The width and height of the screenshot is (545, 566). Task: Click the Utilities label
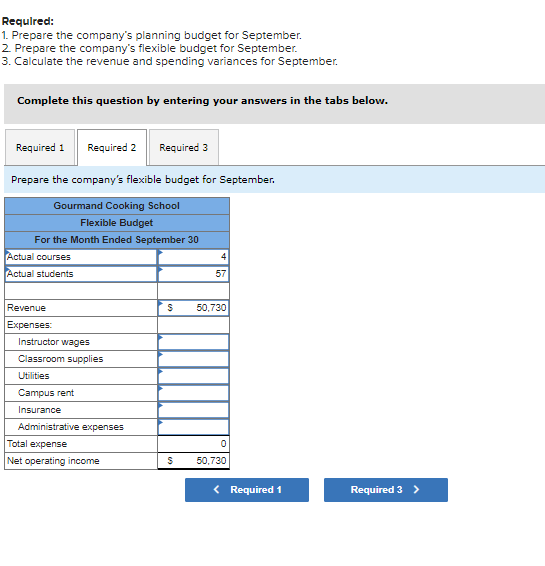coord(34,376)
